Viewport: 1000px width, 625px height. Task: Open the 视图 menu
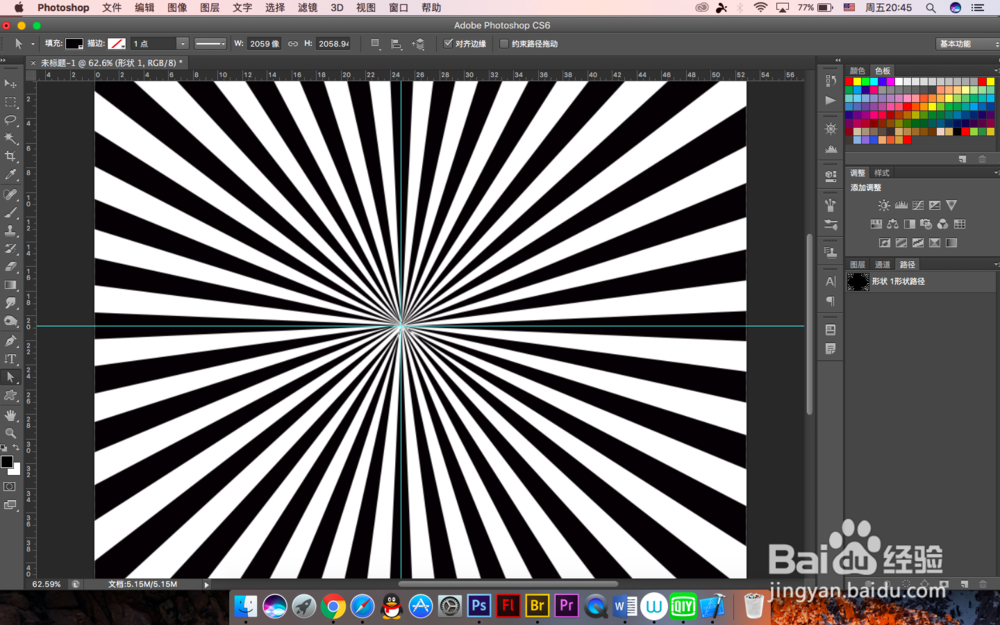click(365, 8)
